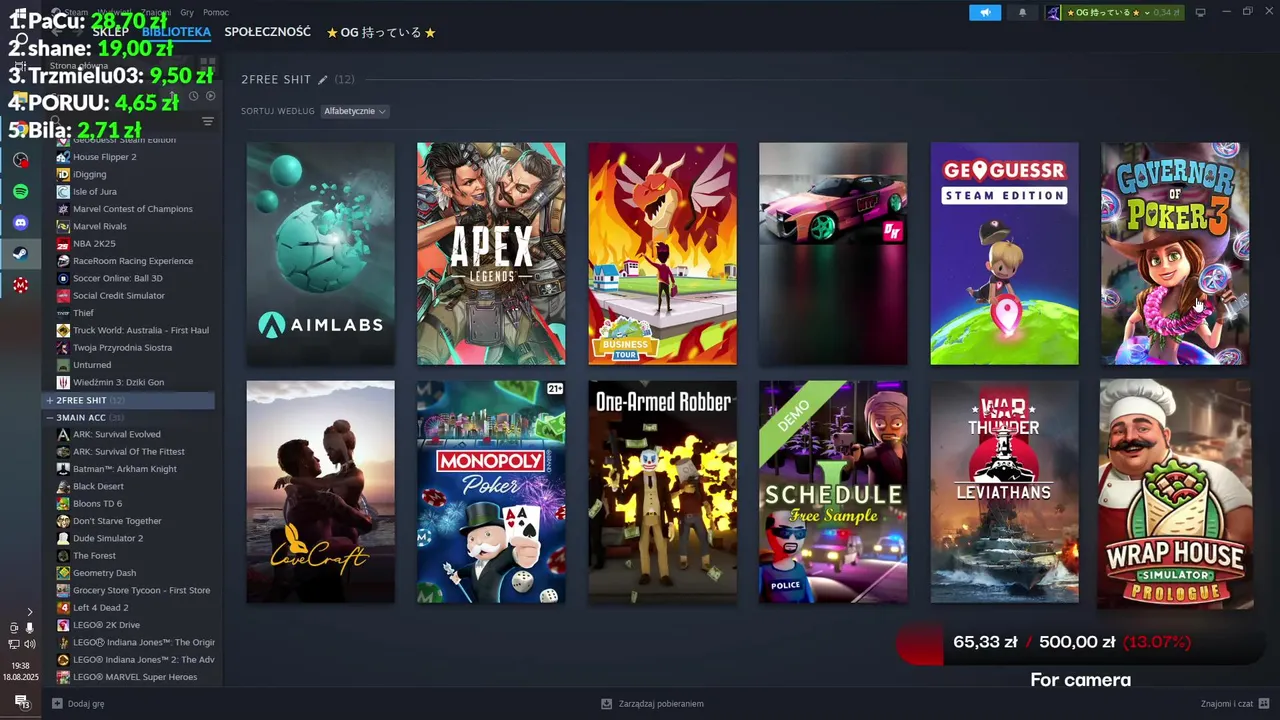Open the notifications bell
Screen dimensions: 1280x720
[x=1022, y=12]
